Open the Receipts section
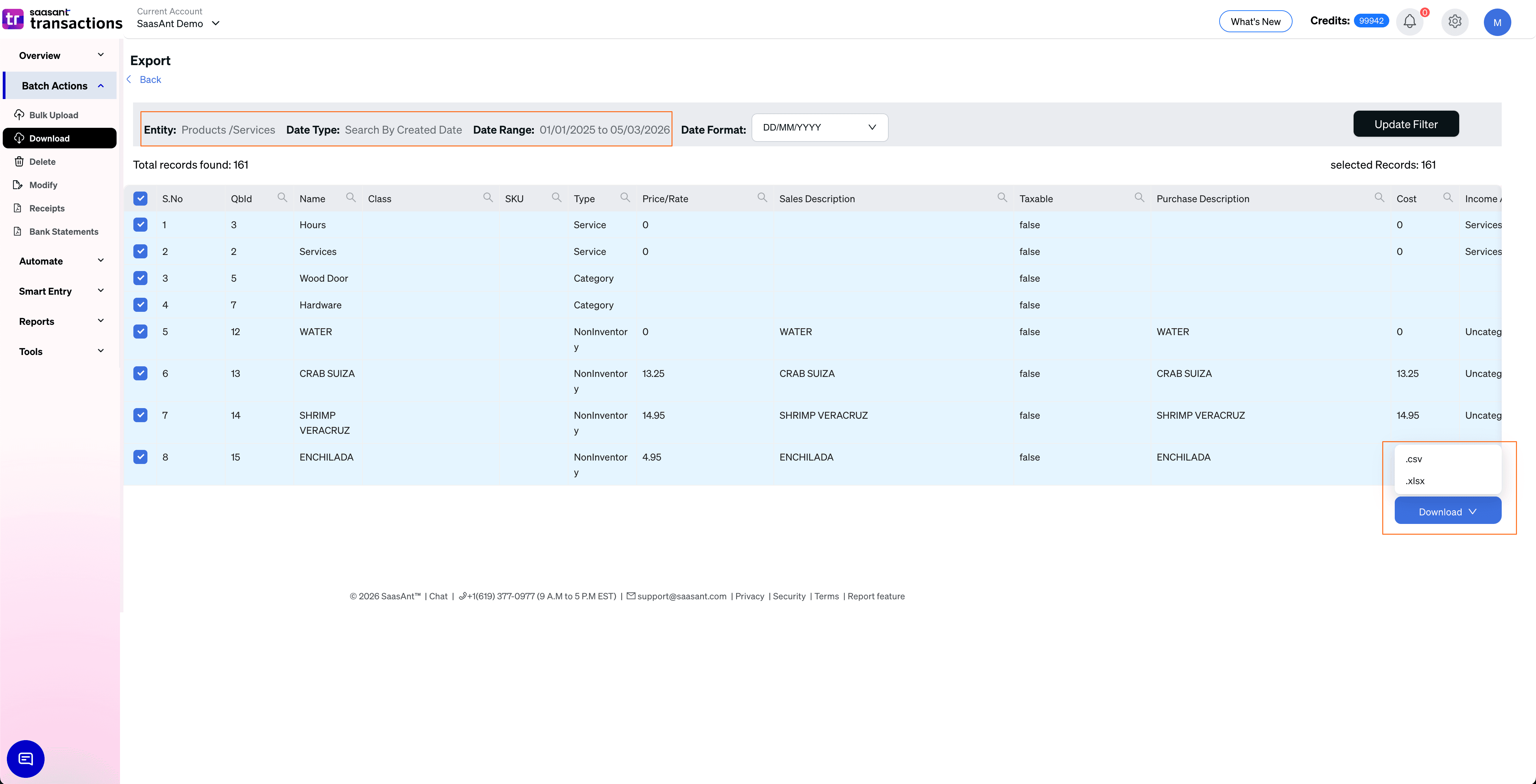The height and width of the screenshot is (784, 1536). 47,208
